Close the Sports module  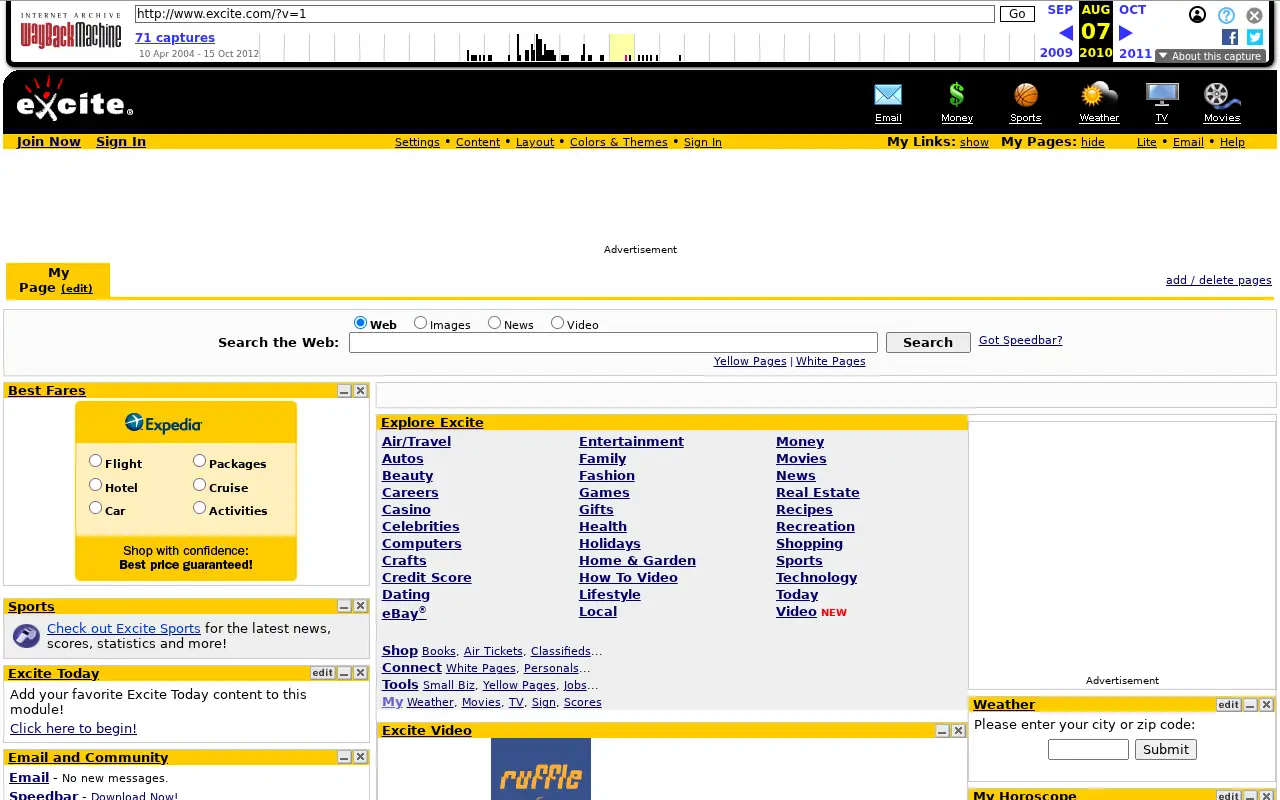[361, 607]
